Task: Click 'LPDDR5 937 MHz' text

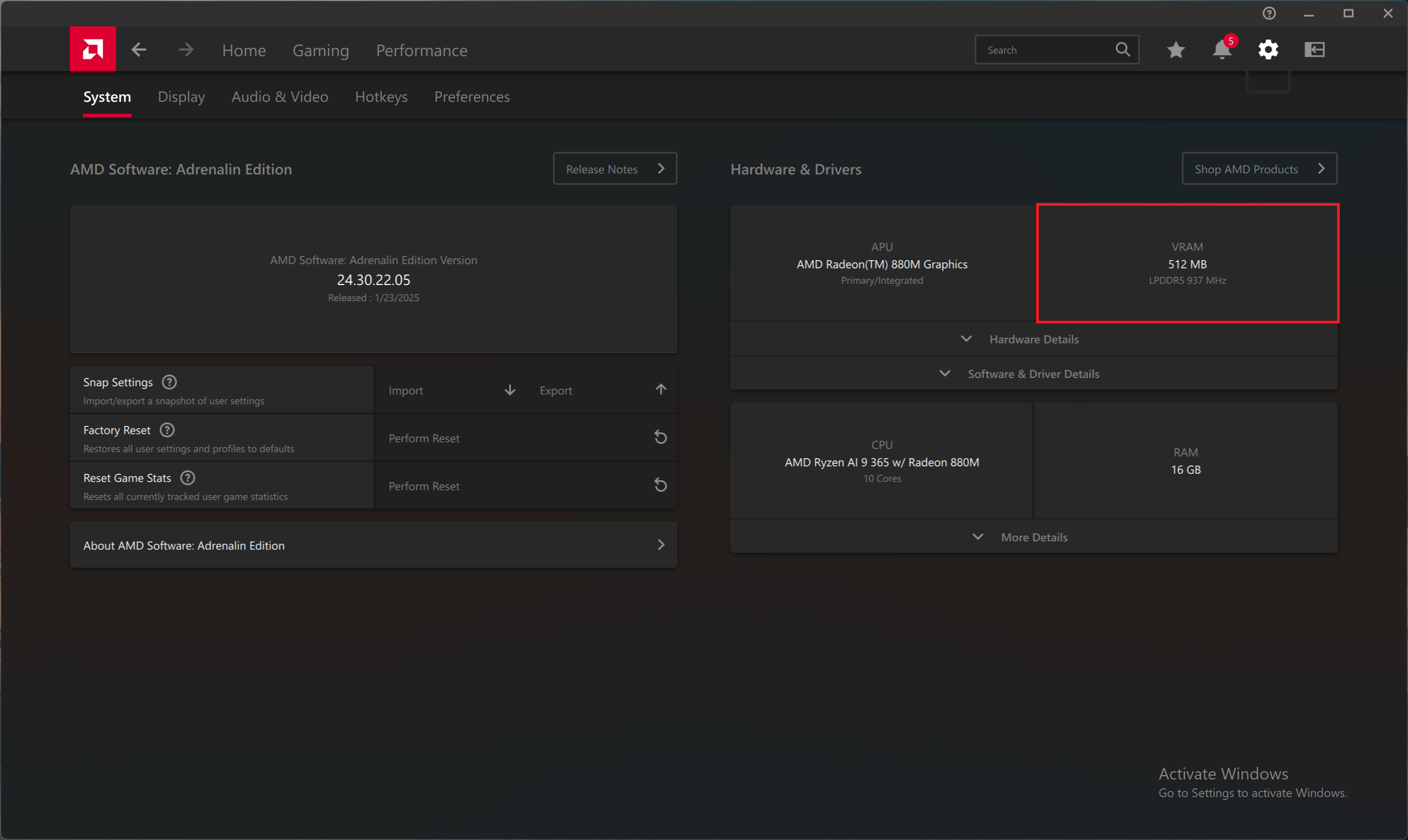Action: 1187,280
